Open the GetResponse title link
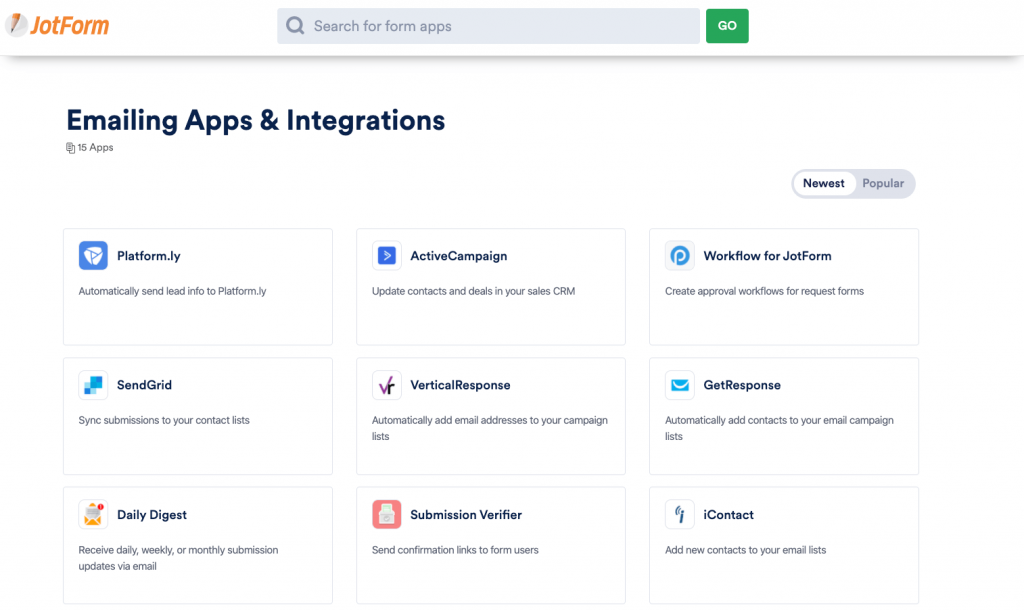 742,385
